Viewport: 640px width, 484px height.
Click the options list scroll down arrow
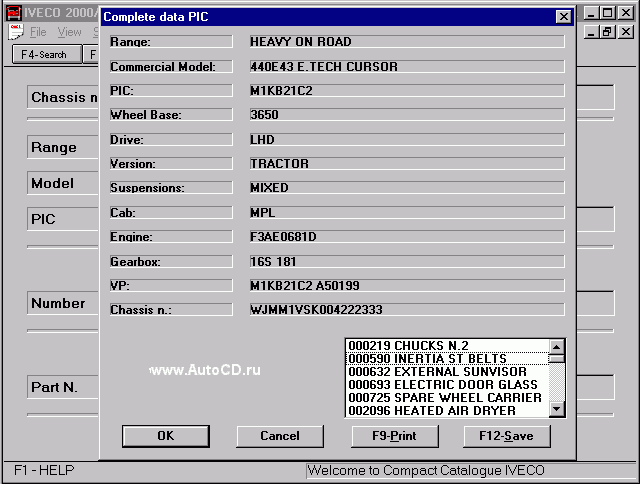tap(557, 409)
